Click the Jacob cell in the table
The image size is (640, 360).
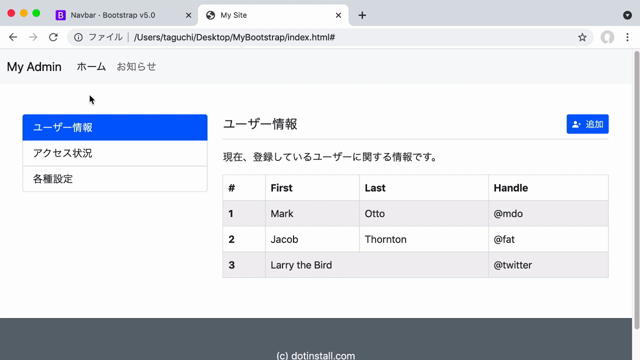point(312,239)
